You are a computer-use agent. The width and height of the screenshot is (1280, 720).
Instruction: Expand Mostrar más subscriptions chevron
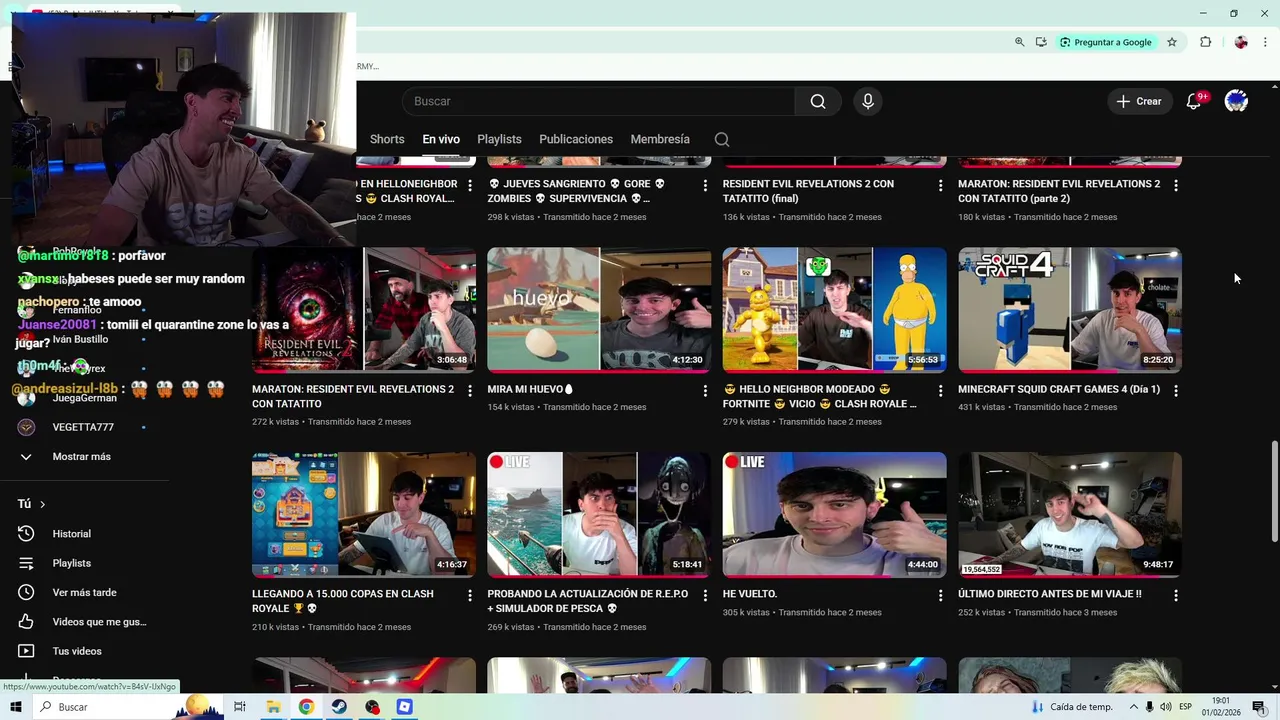pyautogui.click(x=26, y=457)
